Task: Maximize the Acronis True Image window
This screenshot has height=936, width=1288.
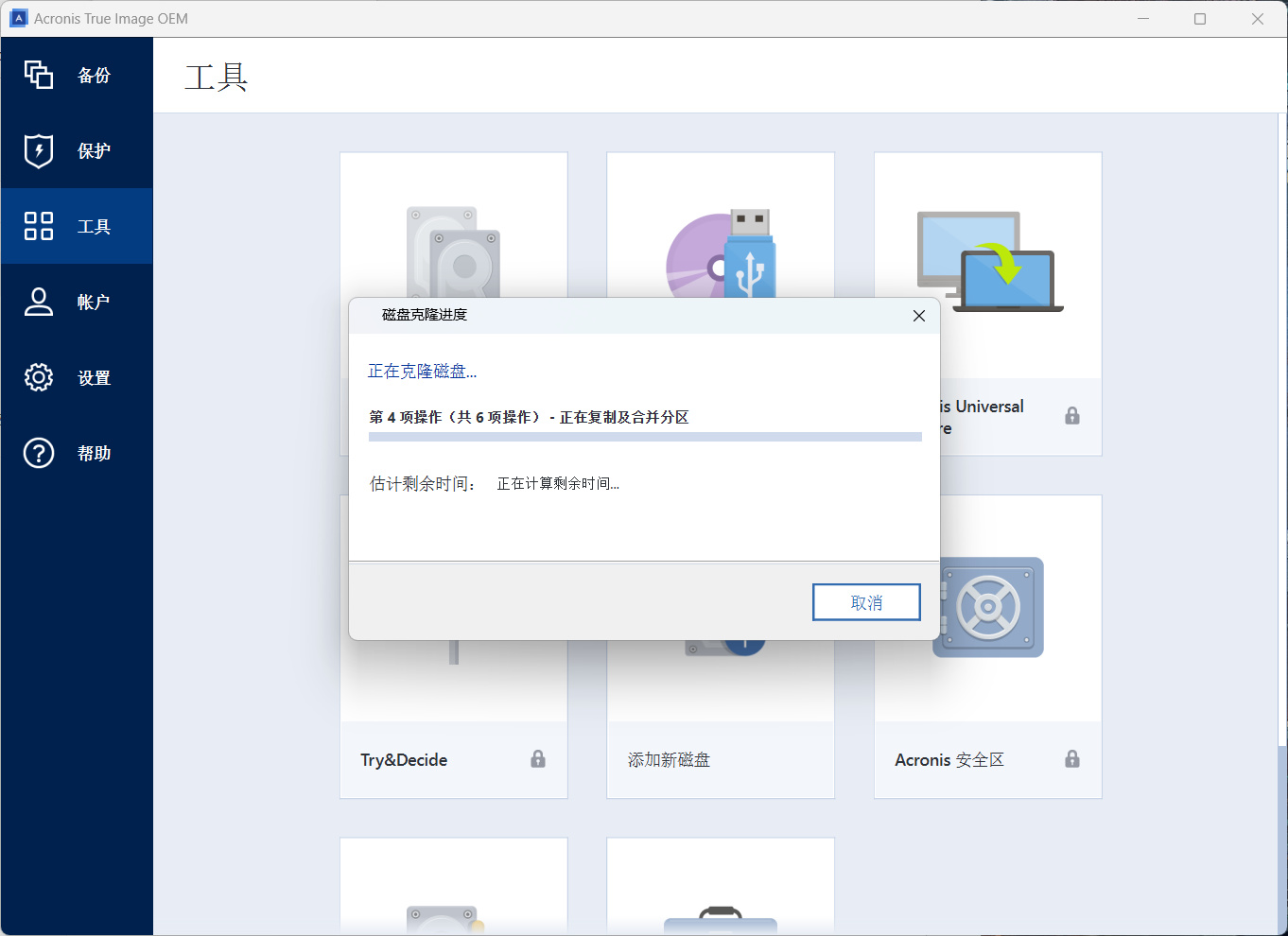Action: point(1200,19)
